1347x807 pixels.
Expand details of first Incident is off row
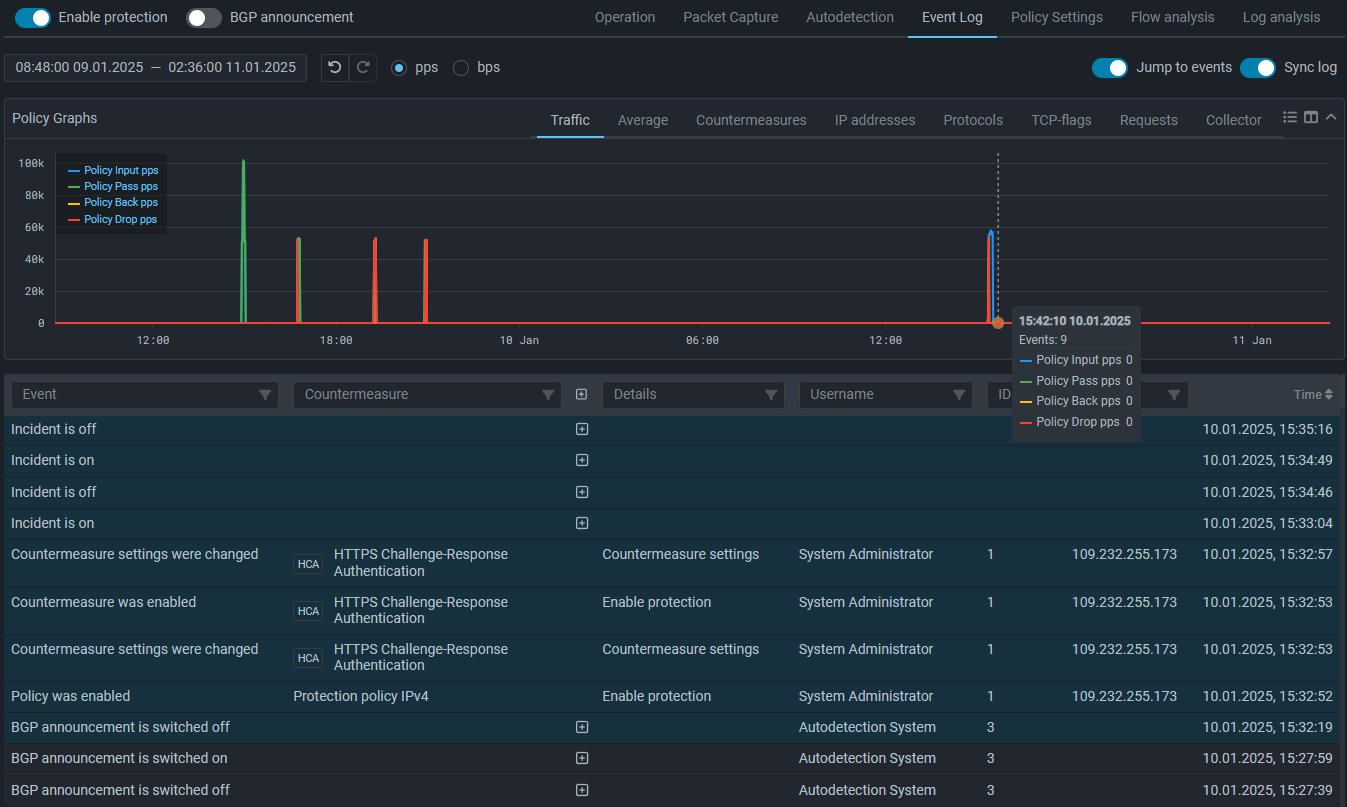click(x=582, y=429)
